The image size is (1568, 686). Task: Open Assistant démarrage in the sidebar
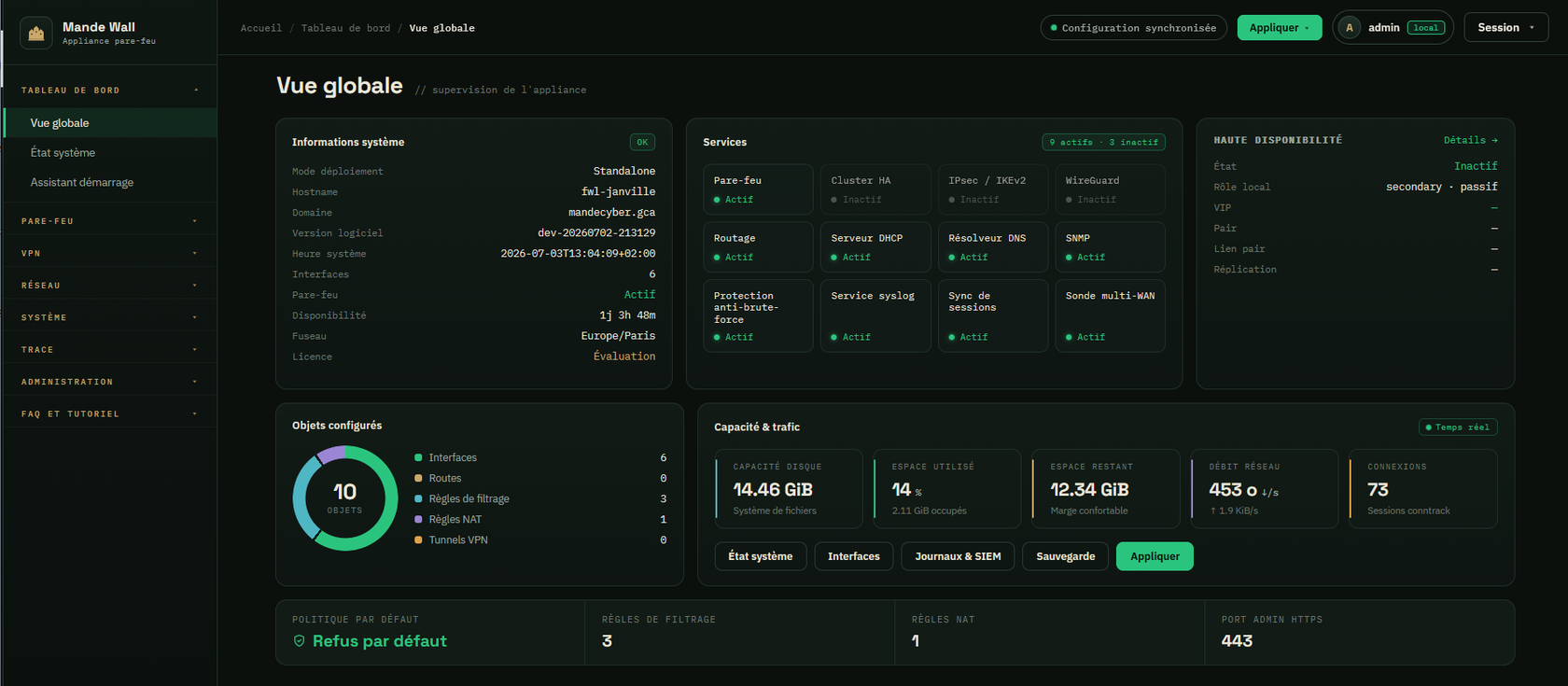110,183
